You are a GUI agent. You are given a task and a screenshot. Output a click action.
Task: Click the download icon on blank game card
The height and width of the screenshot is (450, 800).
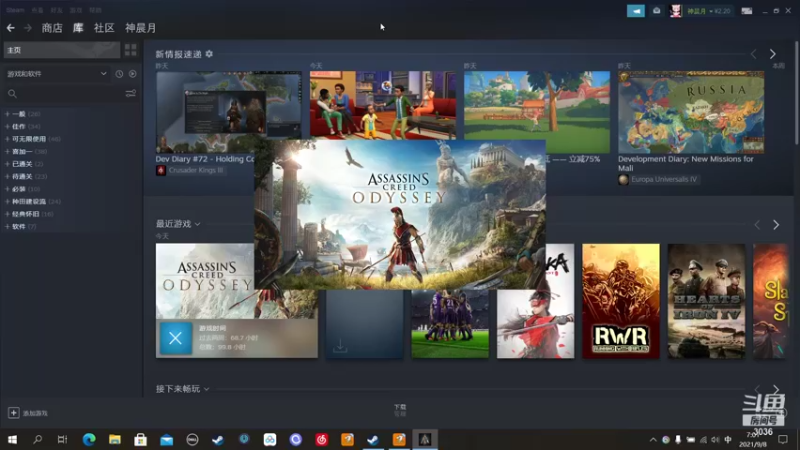pyautogui.click(x=340, y=346)
